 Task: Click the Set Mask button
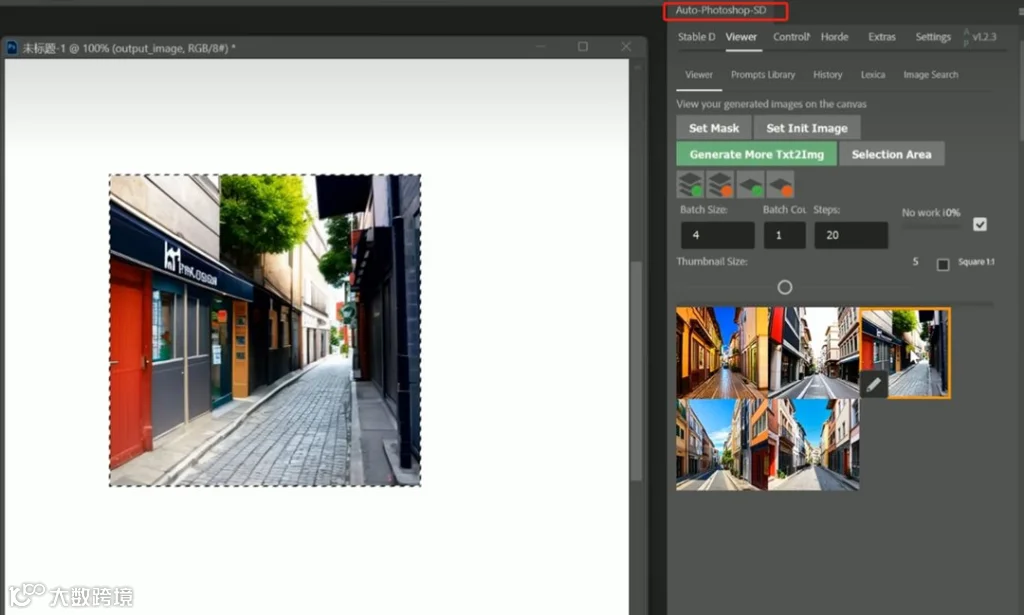pyautogui.click(x=714, y=128)
